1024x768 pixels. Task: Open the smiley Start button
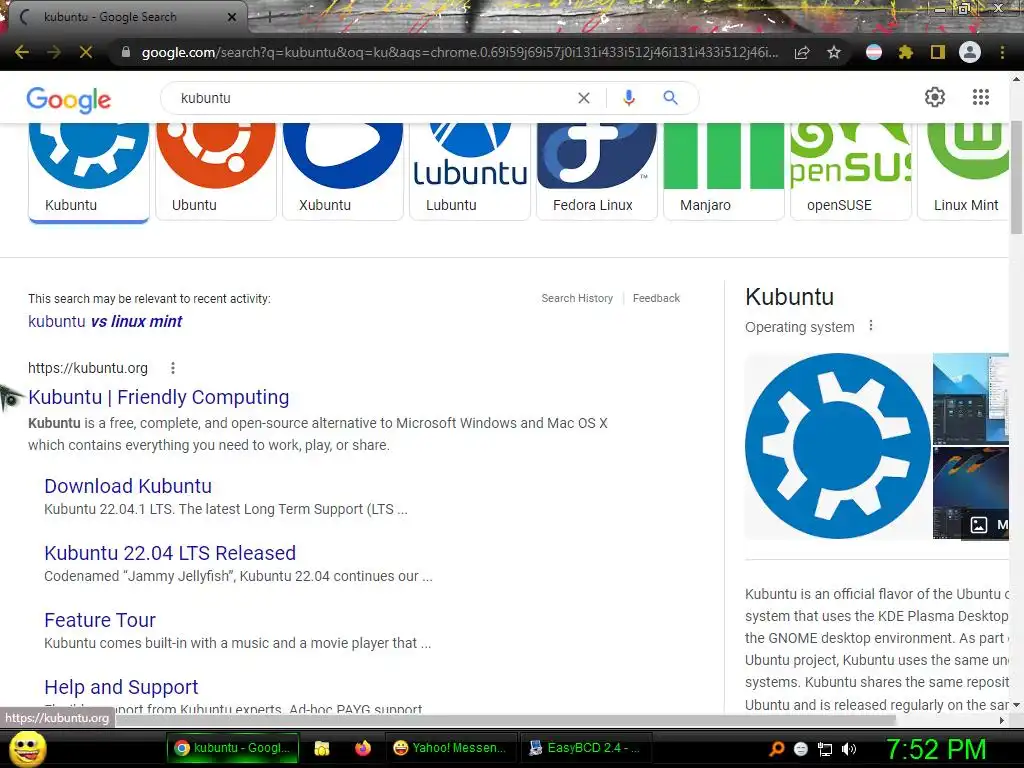tap(27, 748)
